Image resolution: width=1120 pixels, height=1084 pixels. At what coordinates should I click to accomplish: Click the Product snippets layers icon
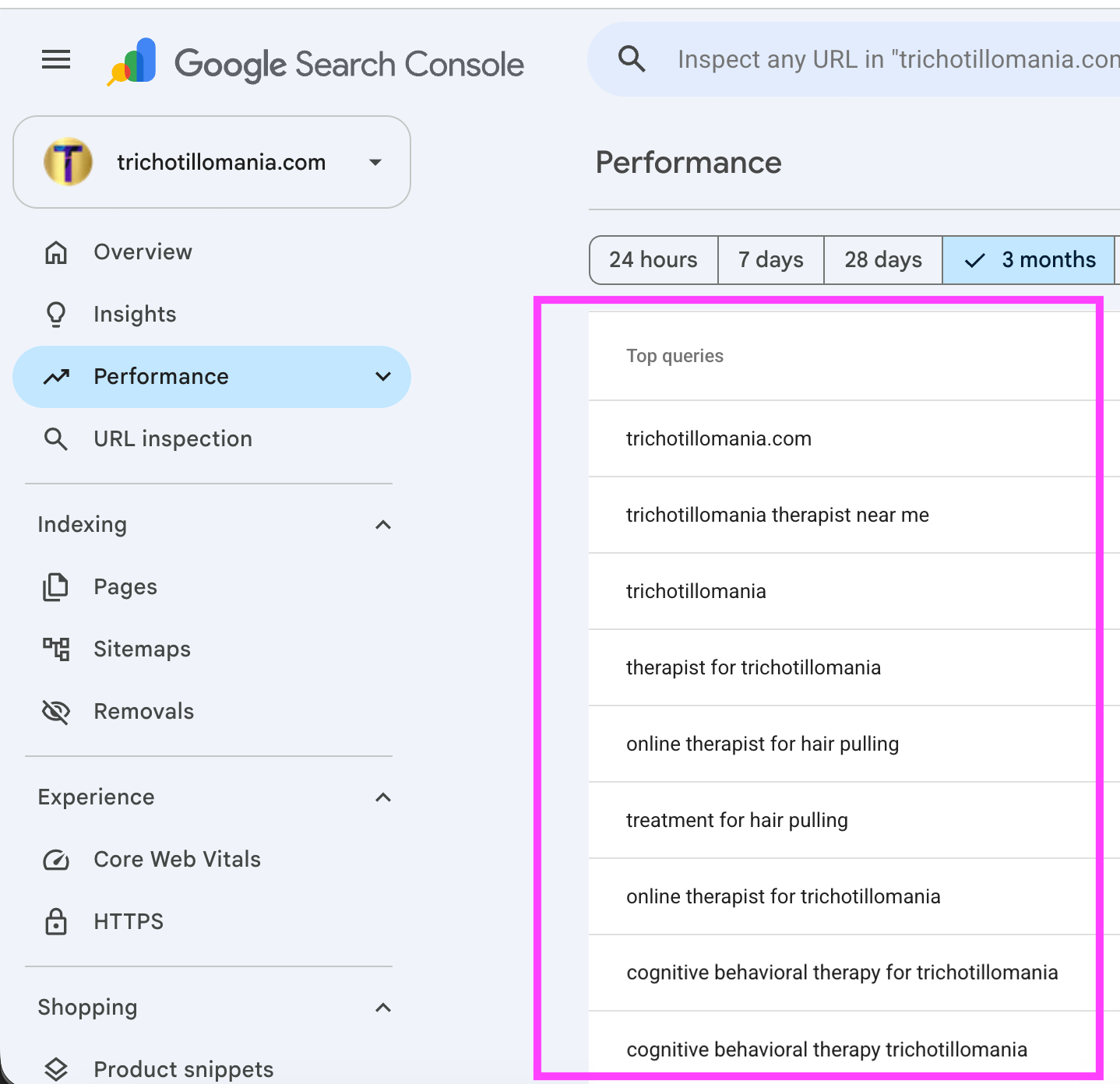(x=56, y=1070)
